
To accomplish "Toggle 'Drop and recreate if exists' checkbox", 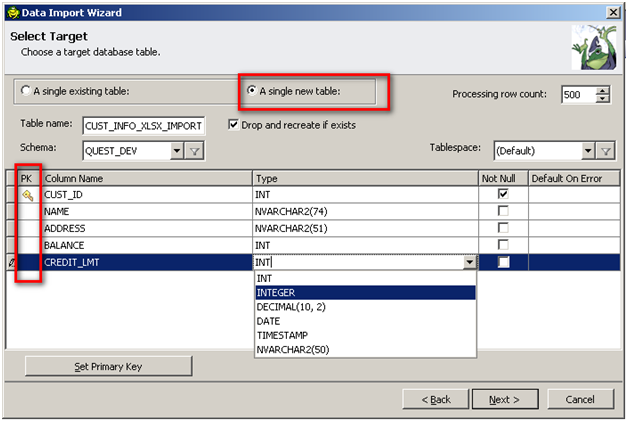I will click(x=234, y=125).
